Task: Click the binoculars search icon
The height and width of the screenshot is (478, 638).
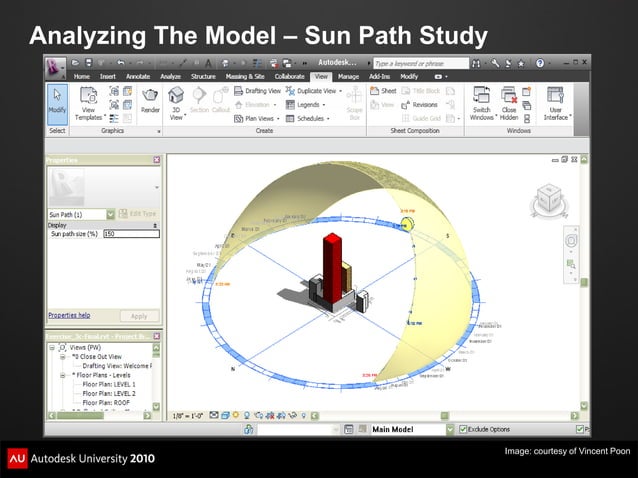Action: tap(476, 63)
